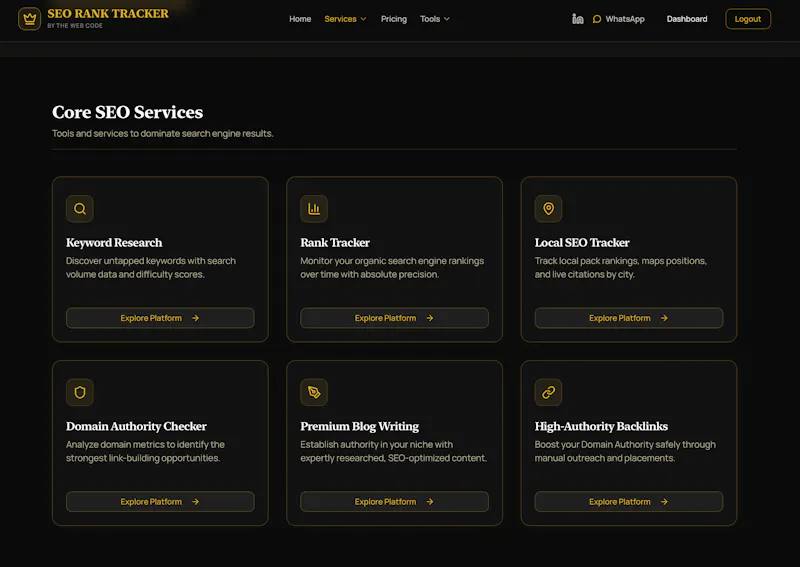Image resolution: width=800 pixels, height=567 pixels.
Task: Open the Pricing page
Action: pos(394,19)
